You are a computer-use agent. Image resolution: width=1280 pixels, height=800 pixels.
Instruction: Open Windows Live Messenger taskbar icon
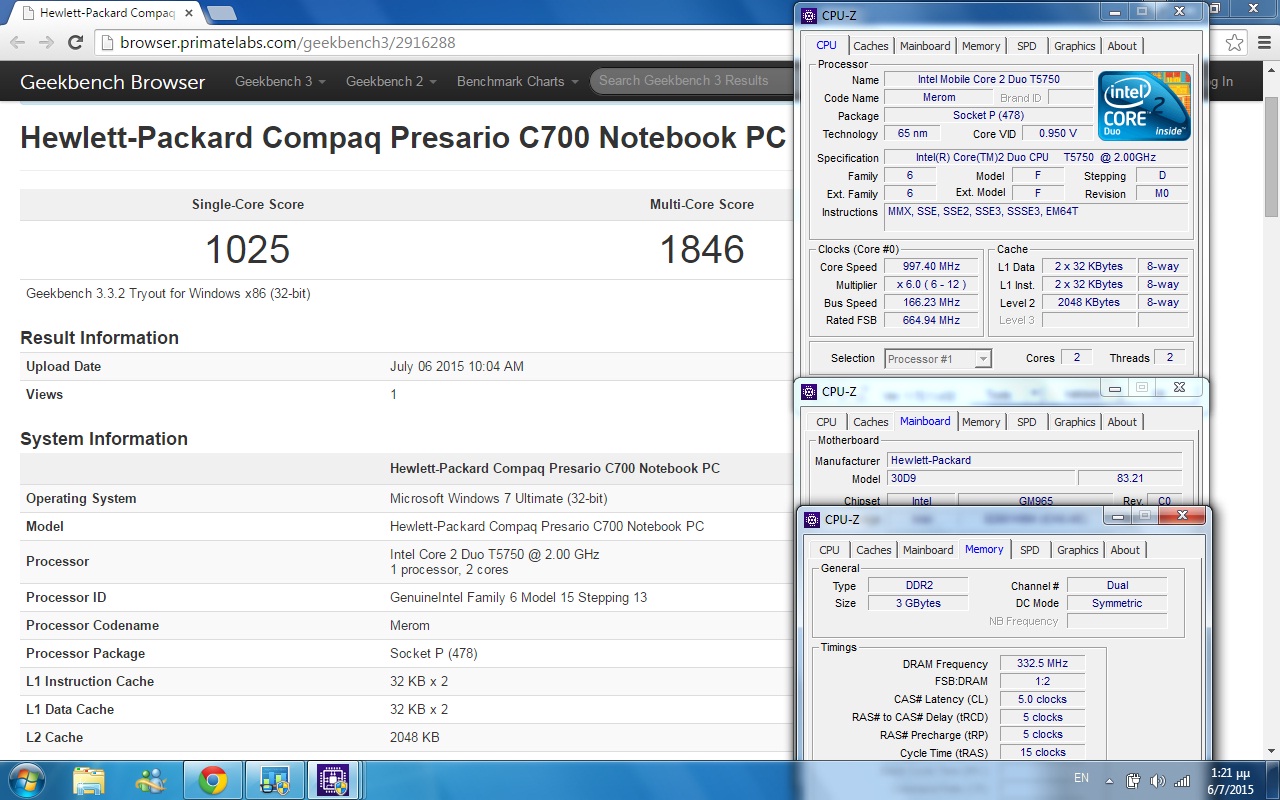click(151, 780)
